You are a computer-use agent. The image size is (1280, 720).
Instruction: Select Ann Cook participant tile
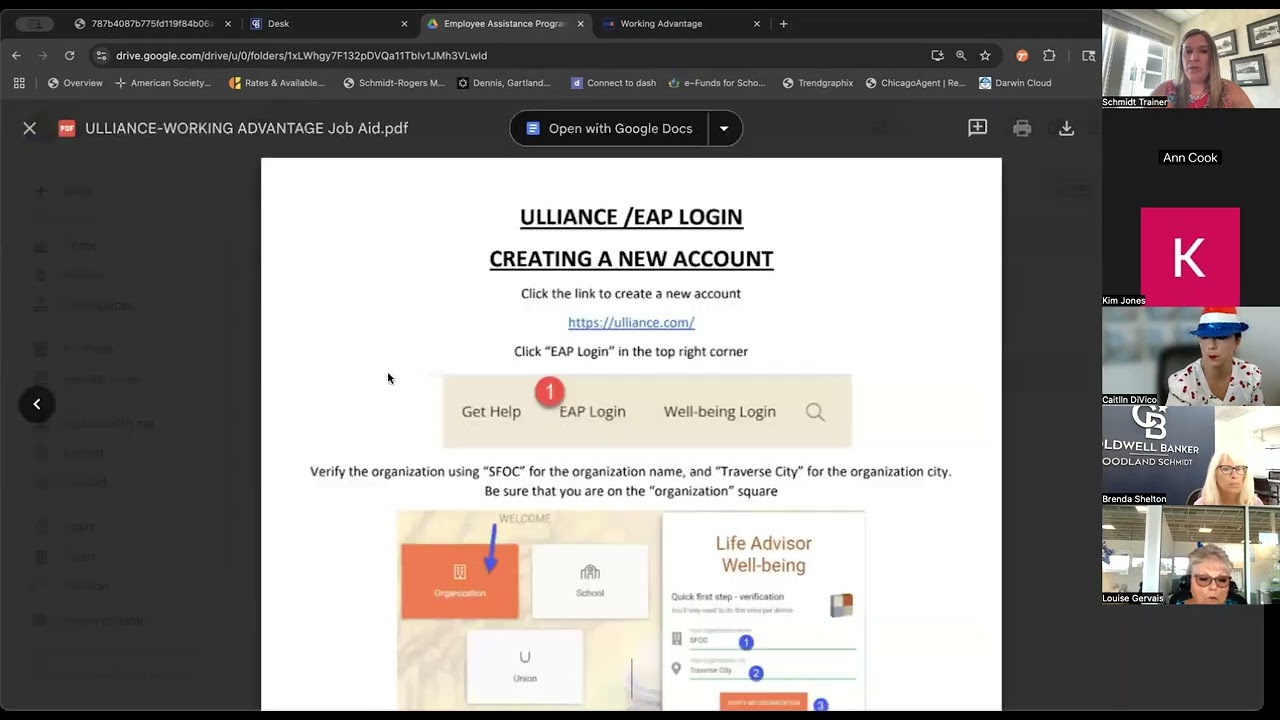coord(1190,157)
